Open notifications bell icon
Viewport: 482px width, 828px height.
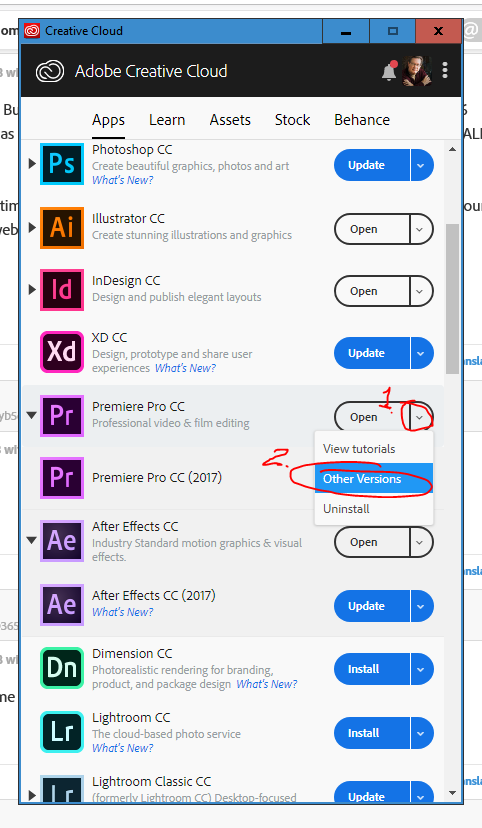[x=389, y=71]
